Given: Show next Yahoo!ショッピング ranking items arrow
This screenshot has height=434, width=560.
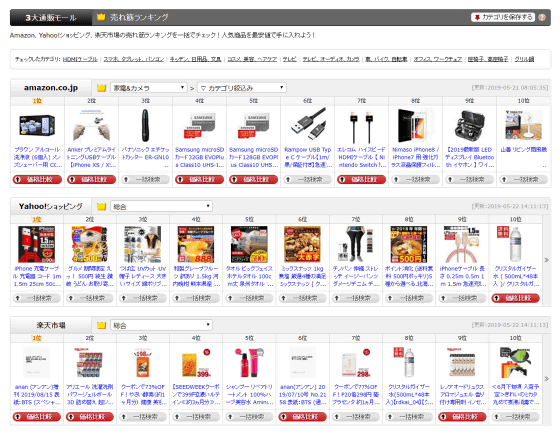Looking at the screenshot, I should [x=546, y=260].
